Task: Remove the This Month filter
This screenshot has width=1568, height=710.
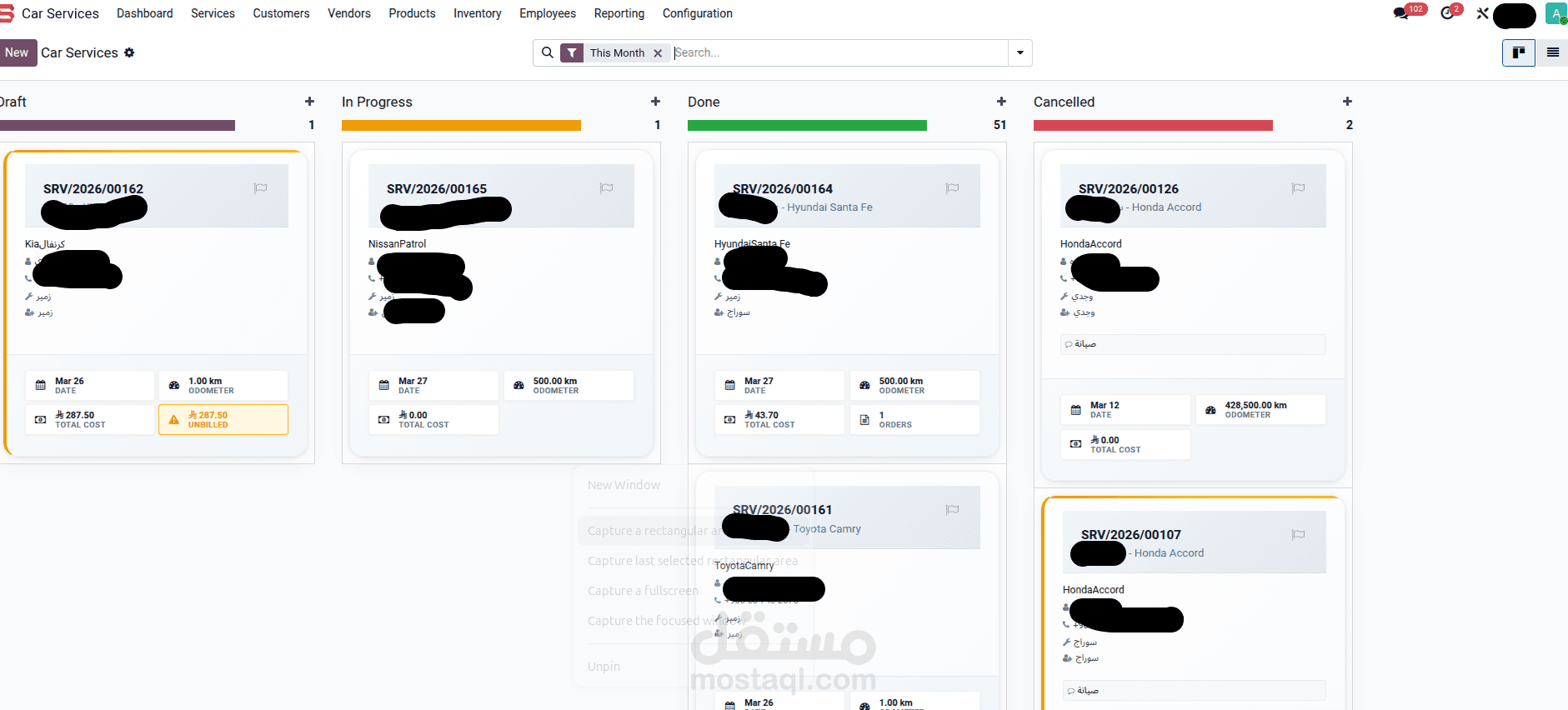Action: coord(658,53)
